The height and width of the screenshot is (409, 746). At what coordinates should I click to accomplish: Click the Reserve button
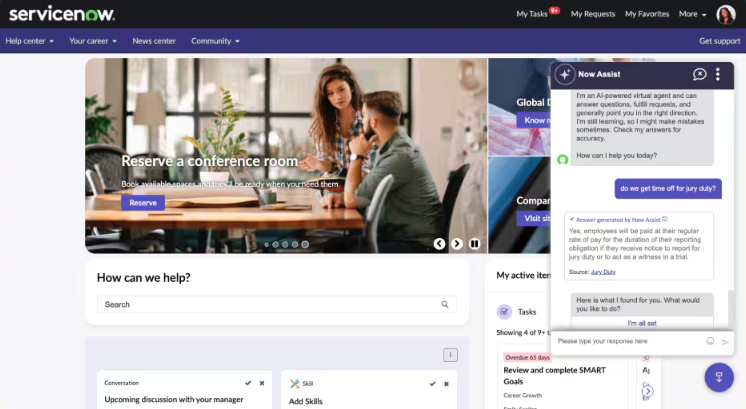(143, 203)
